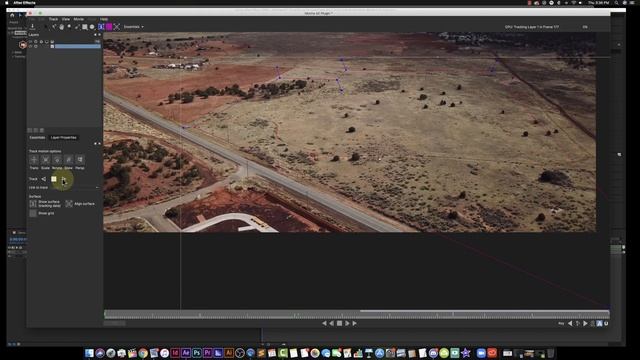
Task: Select the Zoom tool next to the hand
Action: [x=69, y=26]
